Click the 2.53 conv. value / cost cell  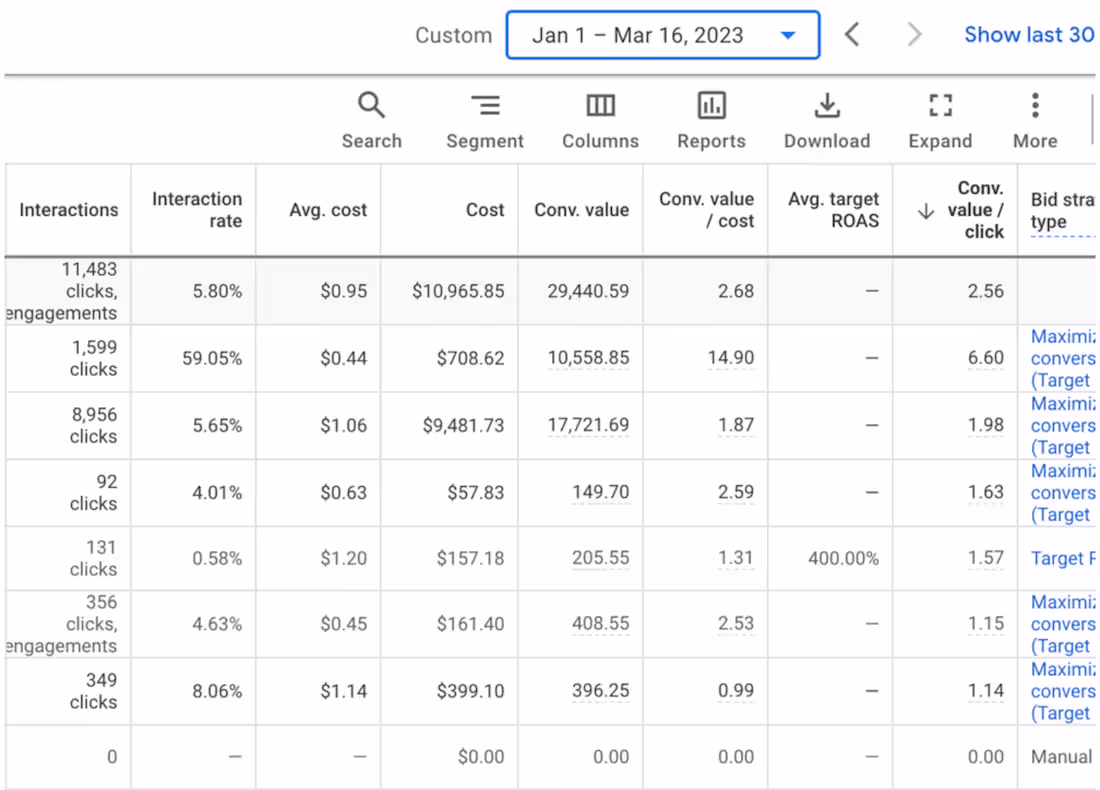coord(736,624)
